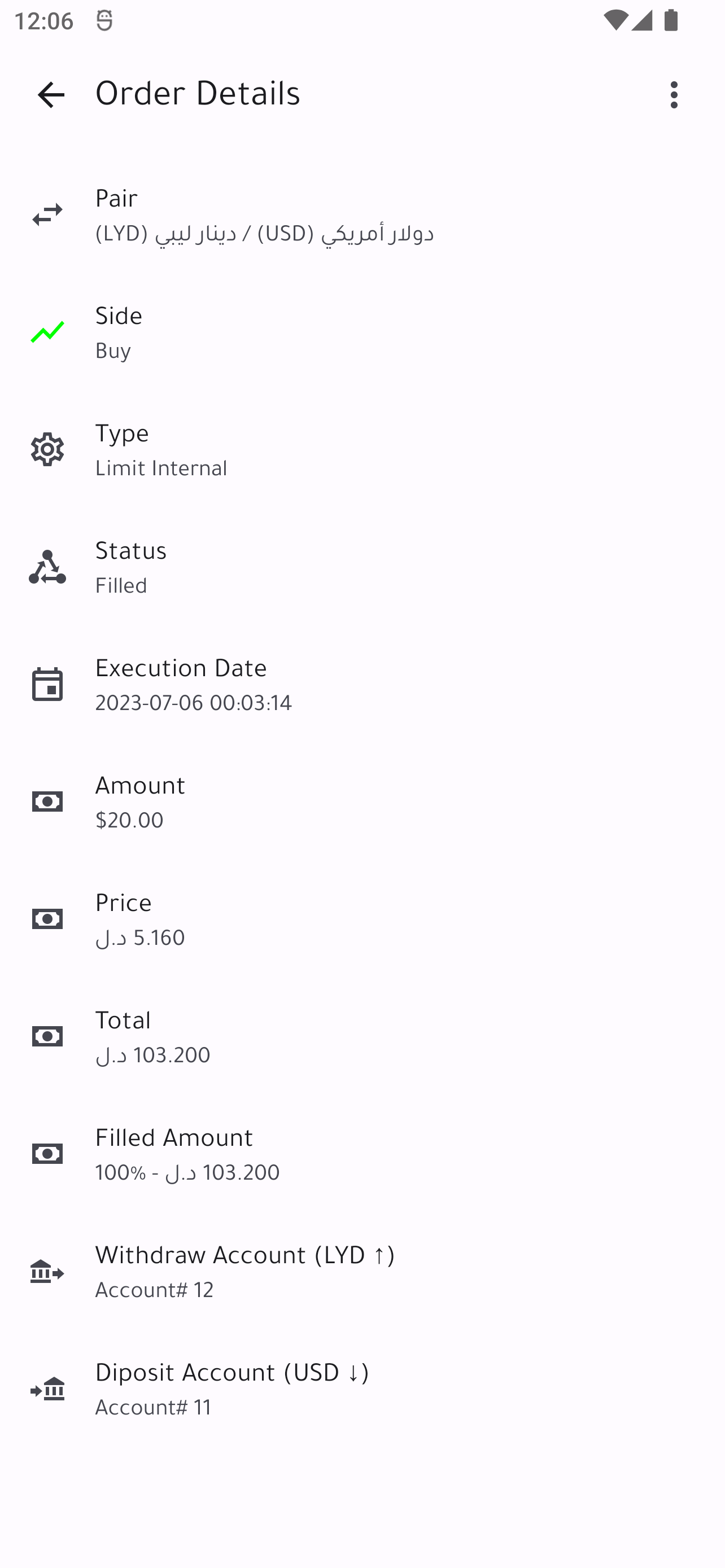
Task: Tap the Account# 11 deposit entry
Action: tap(154, 1407)
